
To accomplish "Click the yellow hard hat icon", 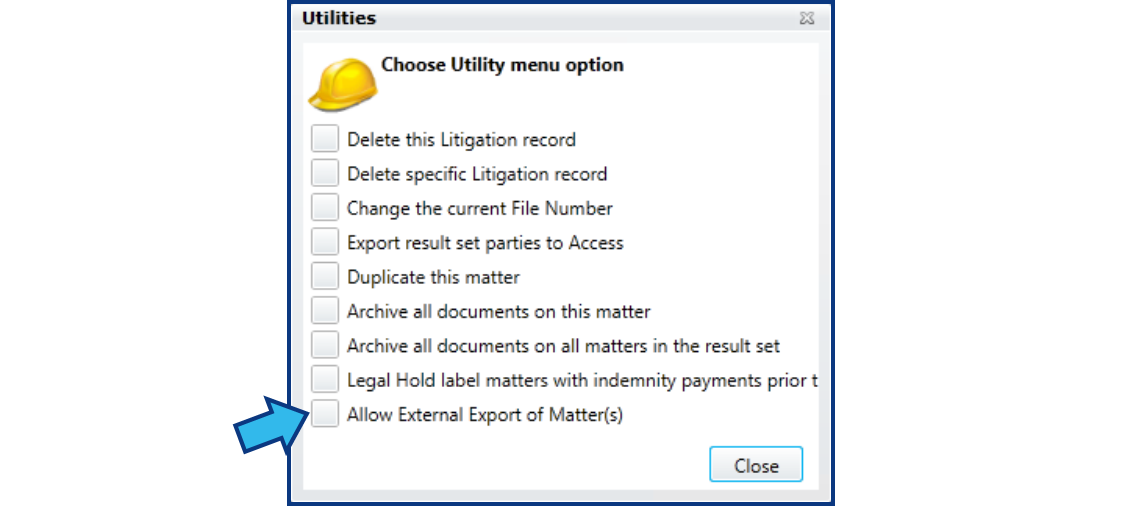I will [343, 85].
